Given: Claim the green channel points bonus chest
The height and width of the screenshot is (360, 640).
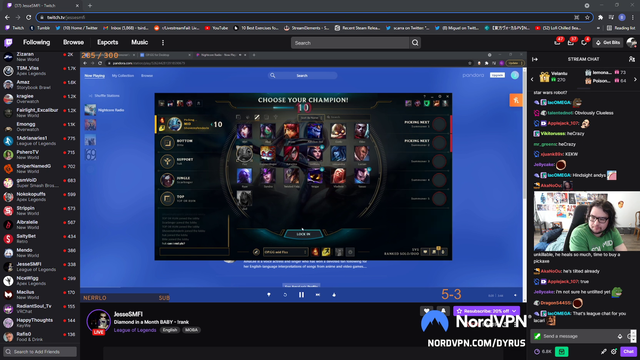Looking at the screenshot, I should click(562, 351).
